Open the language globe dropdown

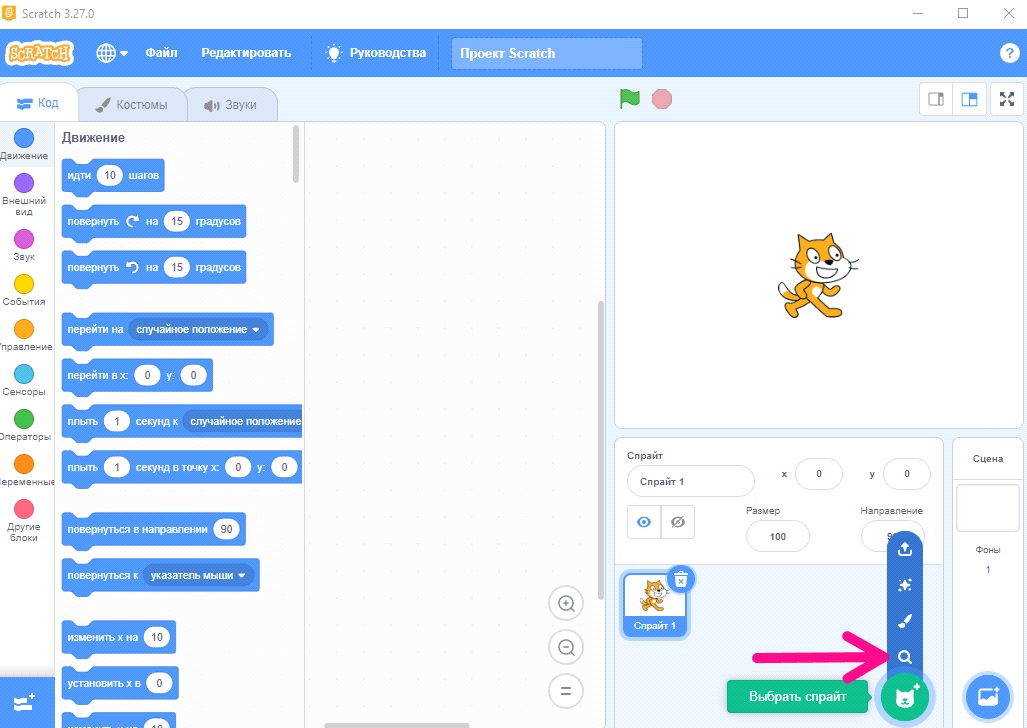pos(111,53)
